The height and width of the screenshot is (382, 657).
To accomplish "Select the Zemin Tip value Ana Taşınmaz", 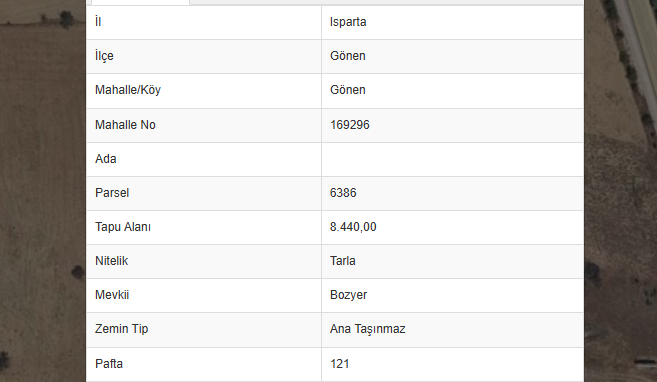I will pos(368,329).
